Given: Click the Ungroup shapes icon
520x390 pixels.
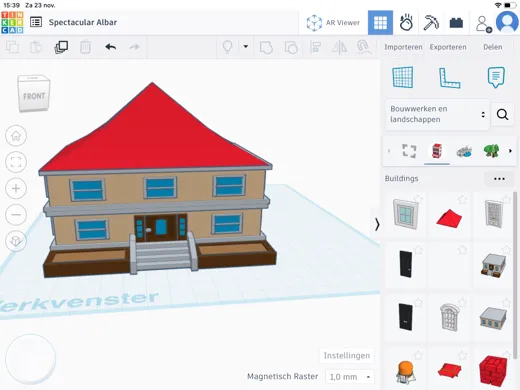Looking at the screenshot, I should coord(291,47).
